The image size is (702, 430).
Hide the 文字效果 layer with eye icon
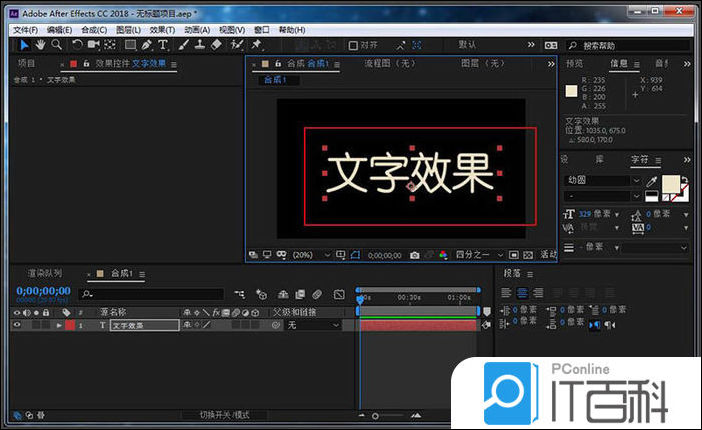click(16, 325)
